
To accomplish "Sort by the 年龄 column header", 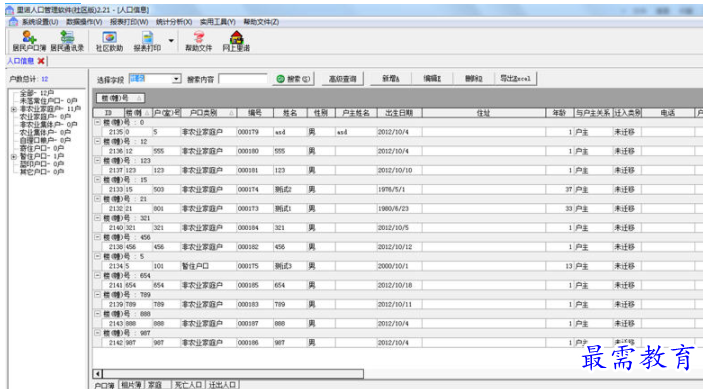I will tap(559, 113).
